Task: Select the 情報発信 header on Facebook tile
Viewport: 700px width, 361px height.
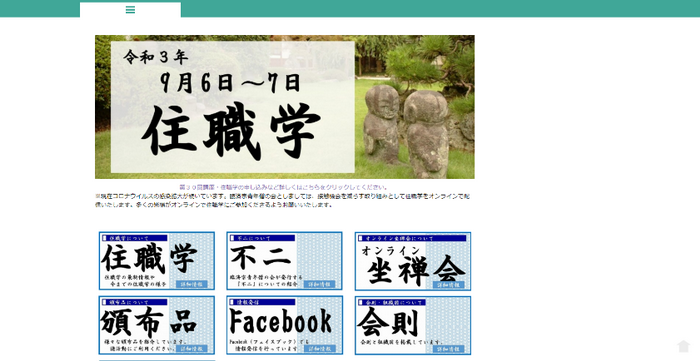Action: [262, 302]
